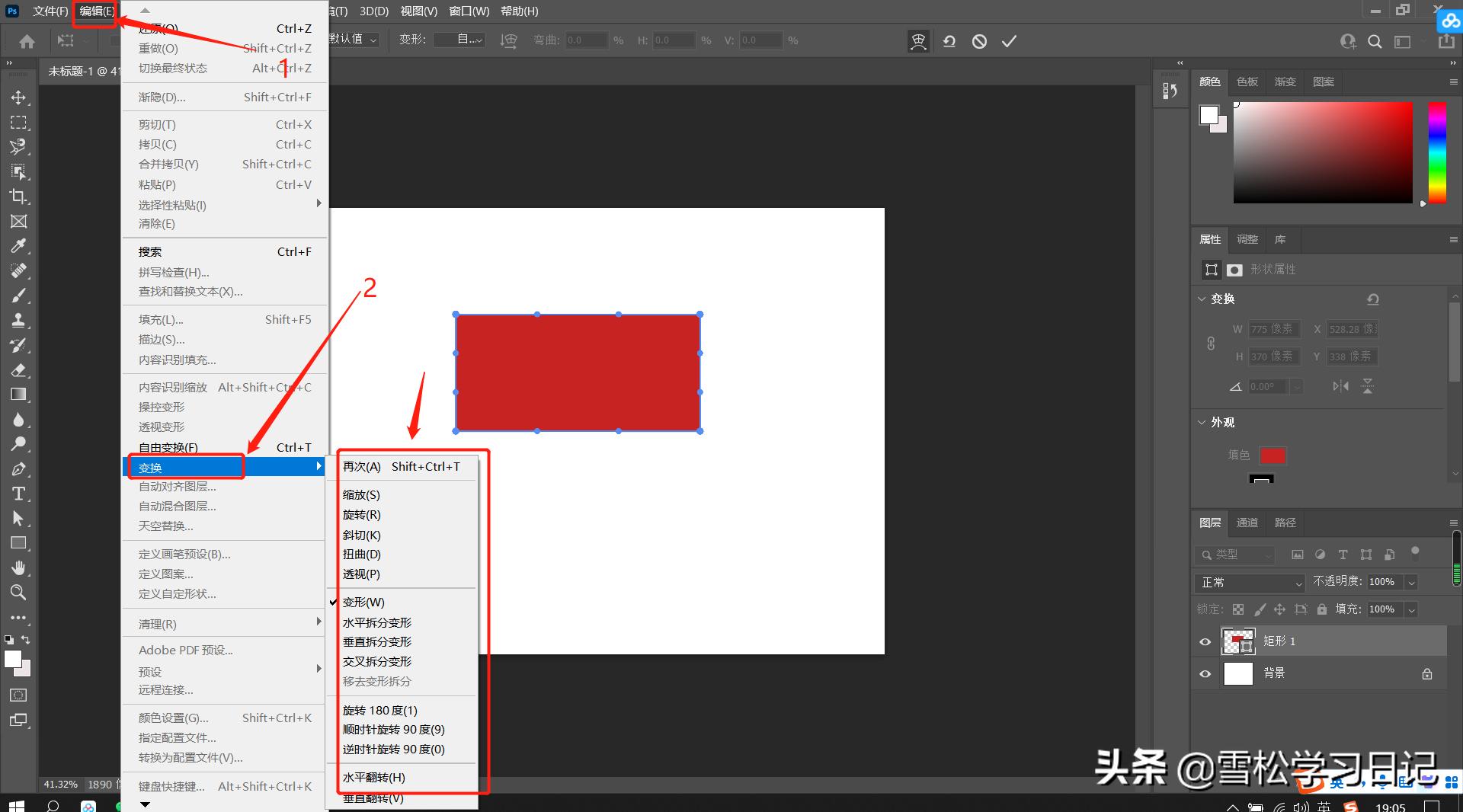Open the layer blend mode 正常 dropdown
1463x812 pixels.
[1251, 583]
